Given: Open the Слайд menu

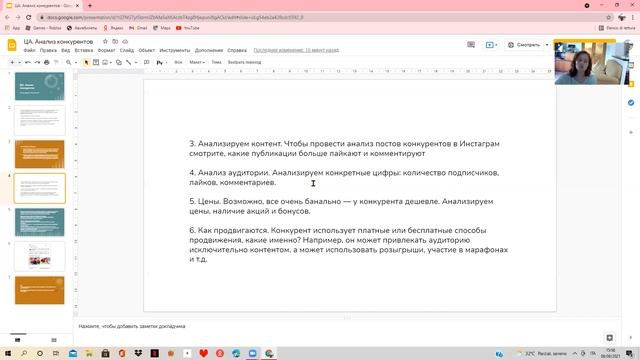Looking at the screenshot, I should [x=127, y=50].
